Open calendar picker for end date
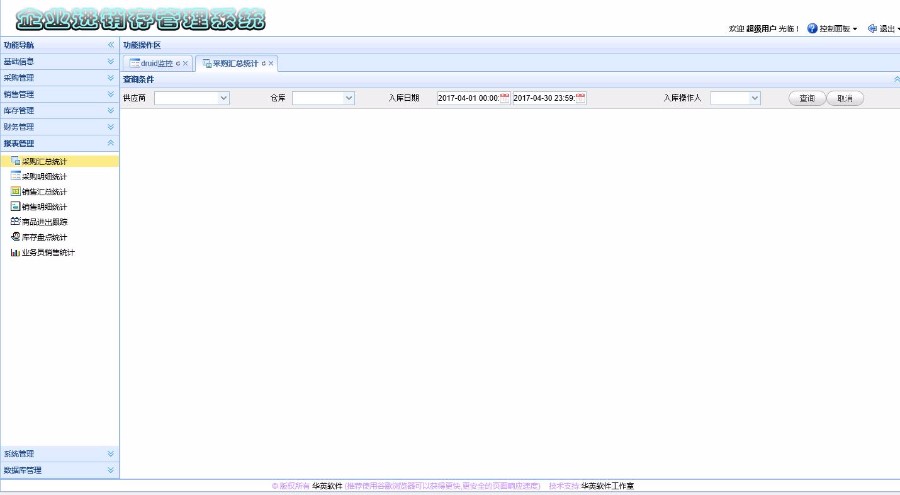 [x=581, y=98]
